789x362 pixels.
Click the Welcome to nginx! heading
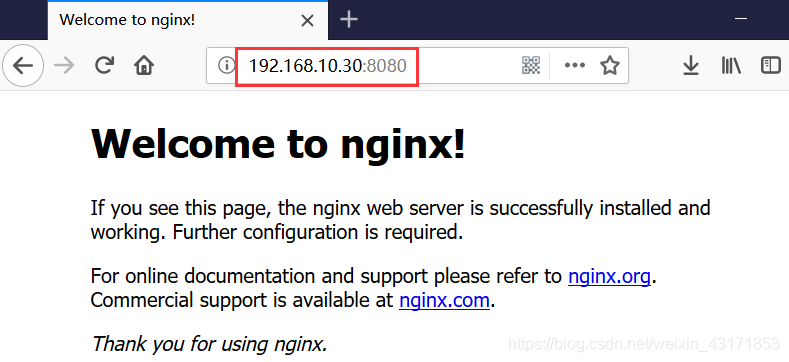coord(278,143)
